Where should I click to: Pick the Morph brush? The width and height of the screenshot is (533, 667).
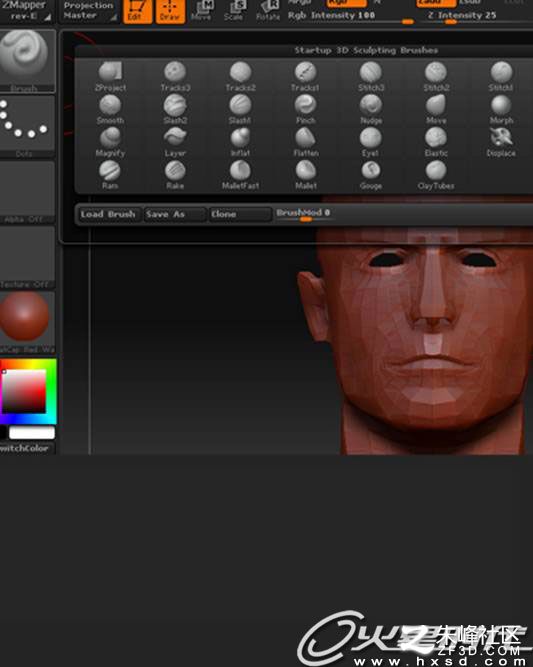pos(501,109)
